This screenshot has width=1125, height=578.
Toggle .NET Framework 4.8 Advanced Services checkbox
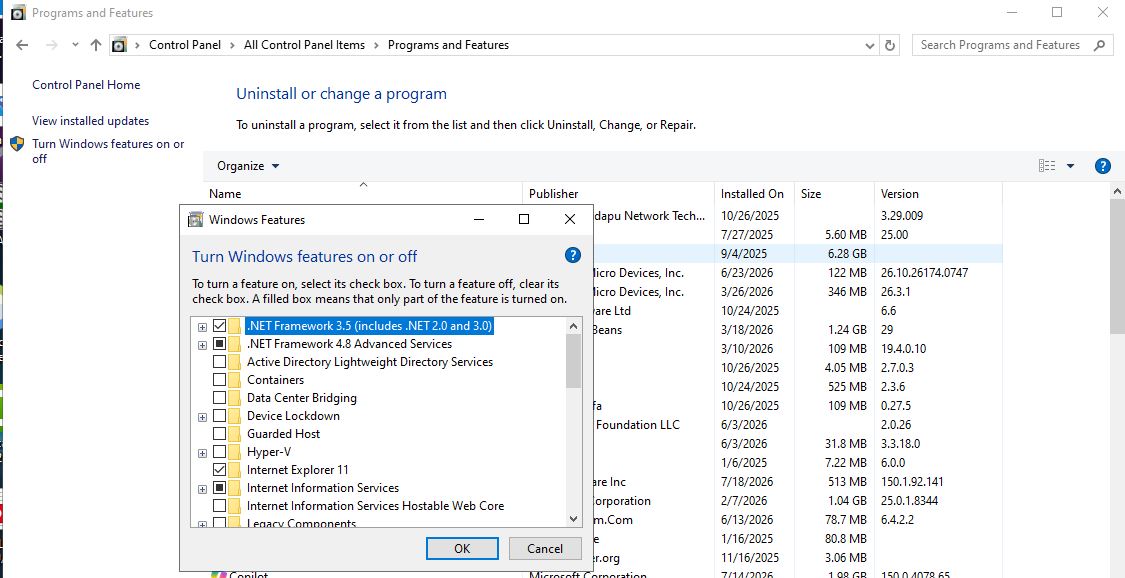[x=220, y=344]
